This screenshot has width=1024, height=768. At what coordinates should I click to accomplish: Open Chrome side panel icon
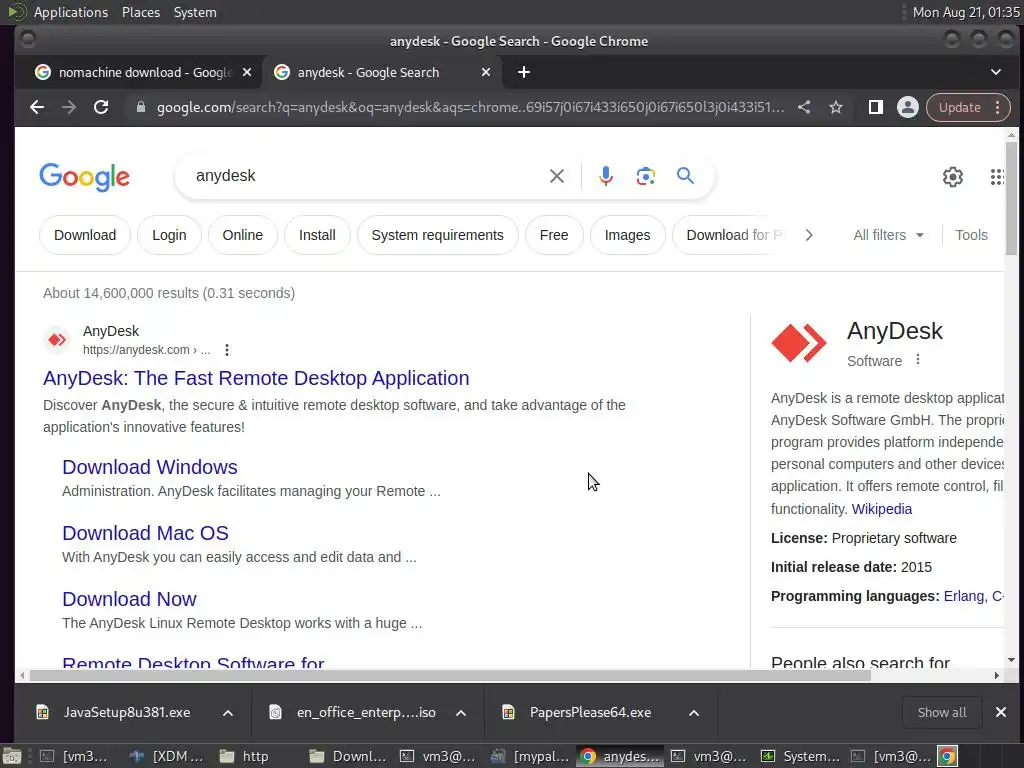(x=876, y=107)
